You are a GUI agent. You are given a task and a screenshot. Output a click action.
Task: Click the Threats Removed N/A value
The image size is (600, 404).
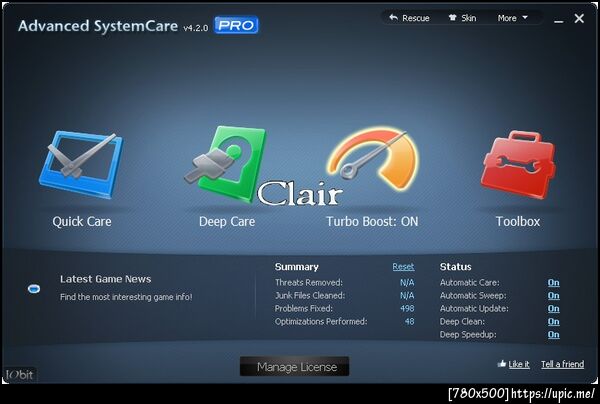[407, 283]
